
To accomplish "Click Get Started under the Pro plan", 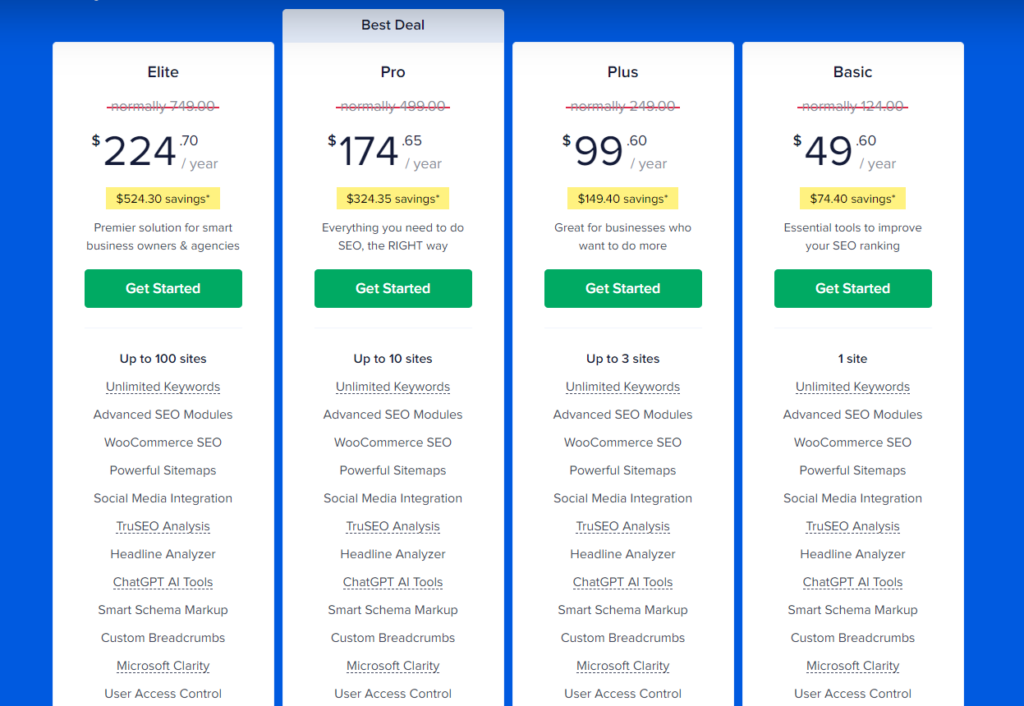I will click(x=392, y=288).
